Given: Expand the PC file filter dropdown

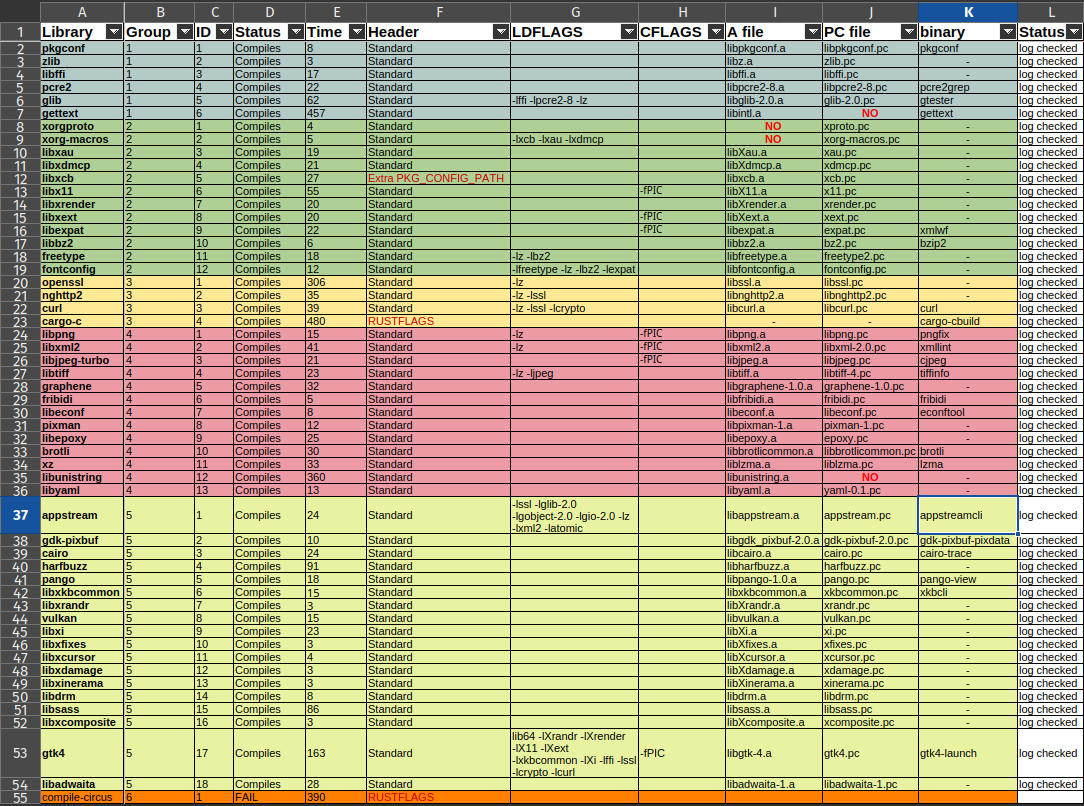Looking at the screenshot, I should (908, 32).
